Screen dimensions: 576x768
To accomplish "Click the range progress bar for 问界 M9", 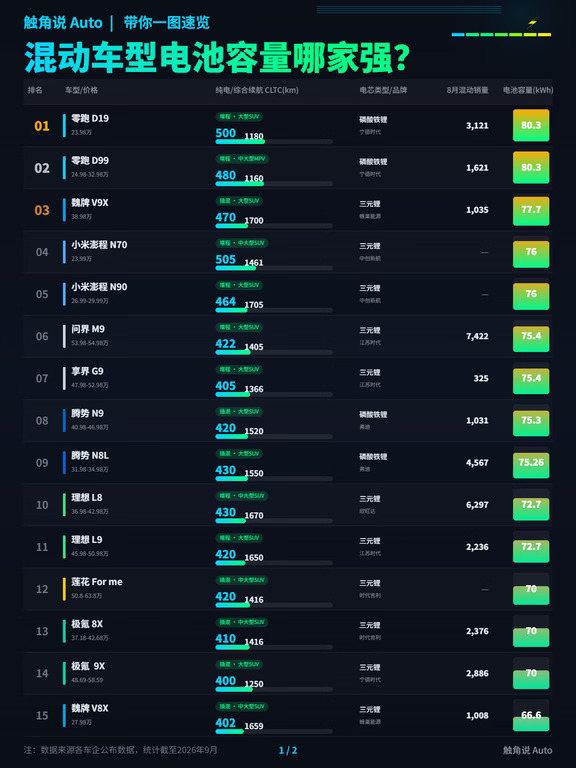I will click(x=274, y=352).
